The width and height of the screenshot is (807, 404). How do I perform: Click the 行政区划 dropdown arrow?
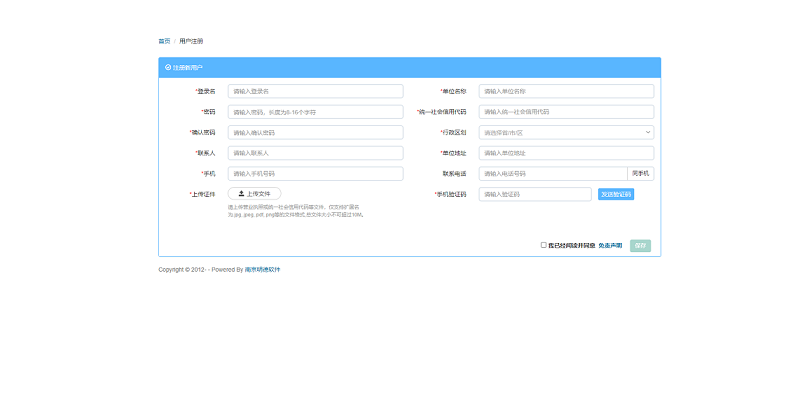pos(648,132)
